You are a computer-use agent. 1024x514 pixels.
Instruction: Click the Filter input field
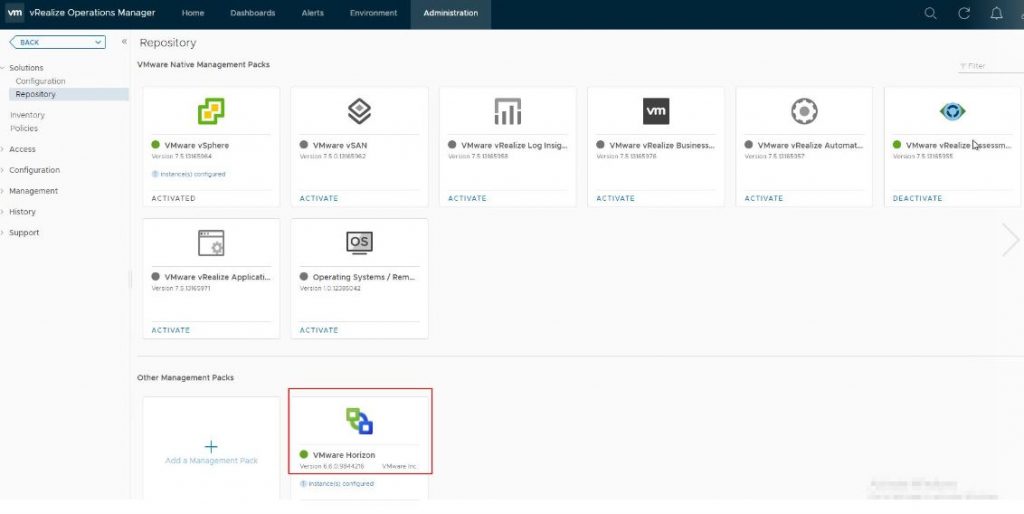click(989, 66)
